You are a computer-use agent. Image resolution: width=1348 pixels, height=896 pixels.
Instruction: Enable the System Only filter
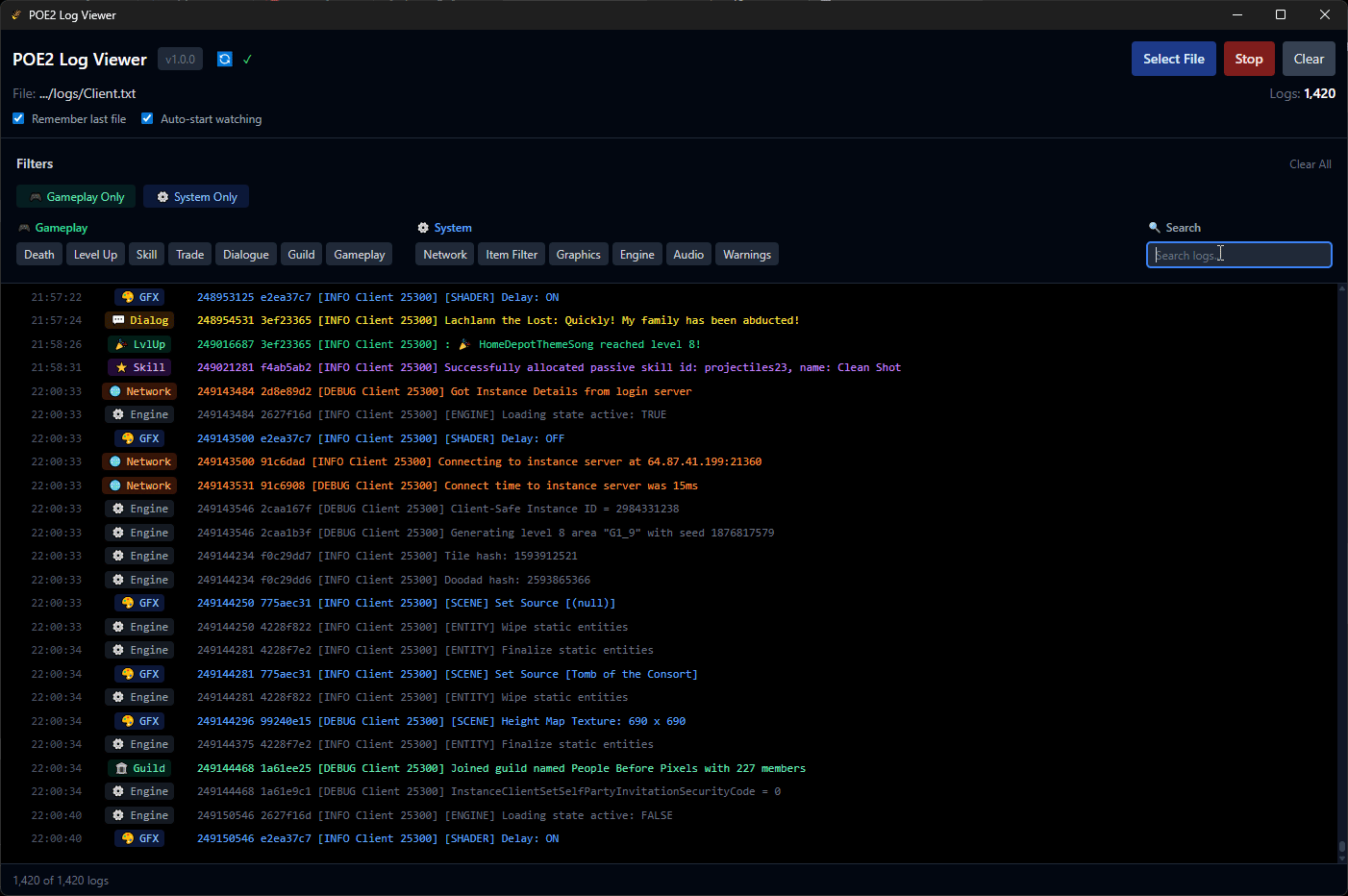197,197
